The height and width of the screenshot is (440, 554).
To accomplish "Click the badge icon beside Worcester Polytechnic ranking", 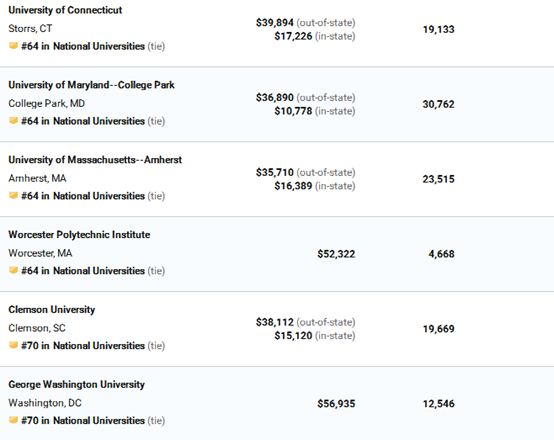I will (13, 271).
